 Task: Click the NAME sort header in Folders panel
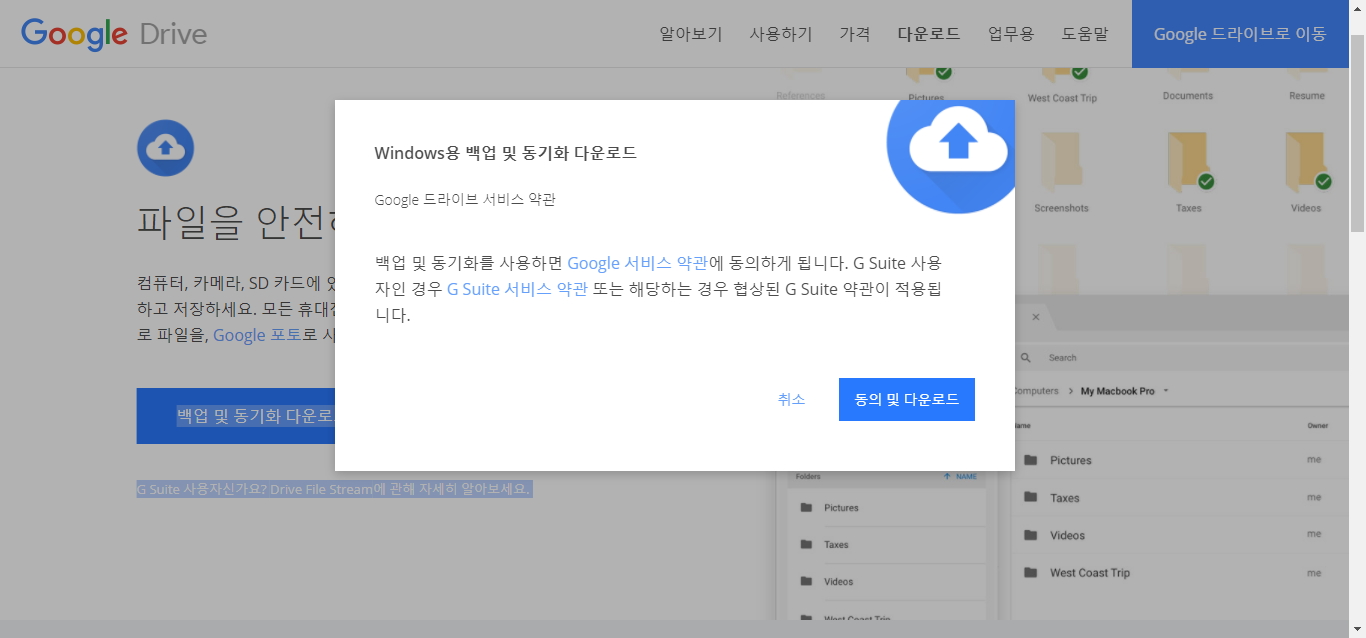point(960,477)
